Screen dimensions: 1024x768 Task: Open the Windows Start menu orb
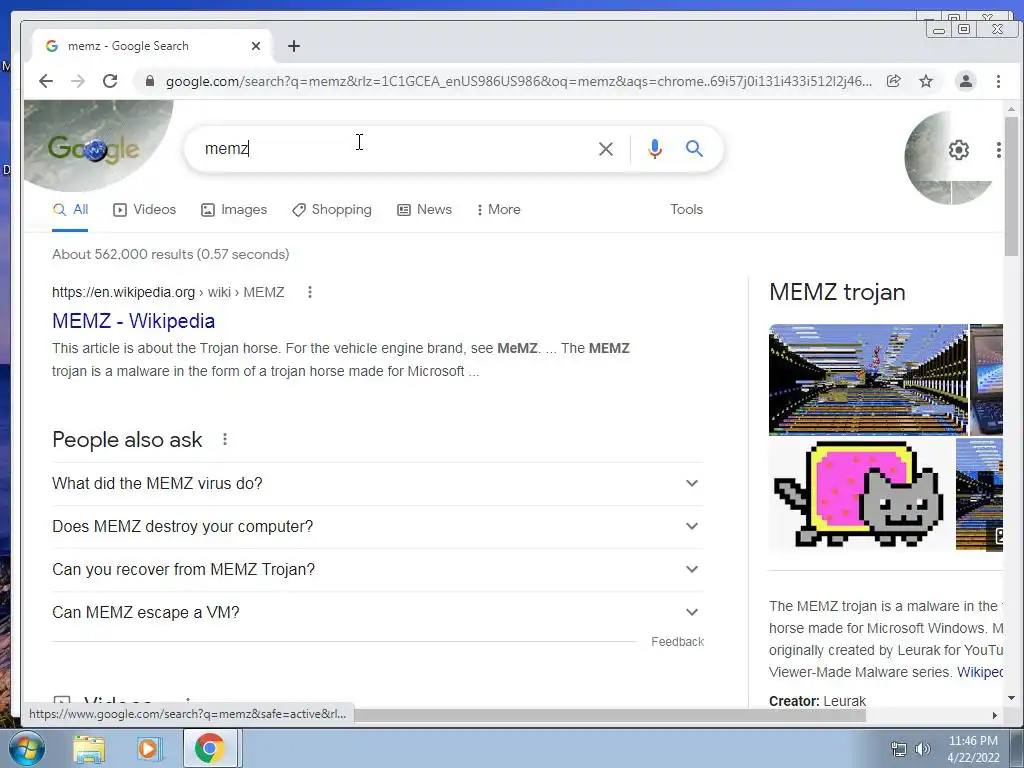pos(25,748)
